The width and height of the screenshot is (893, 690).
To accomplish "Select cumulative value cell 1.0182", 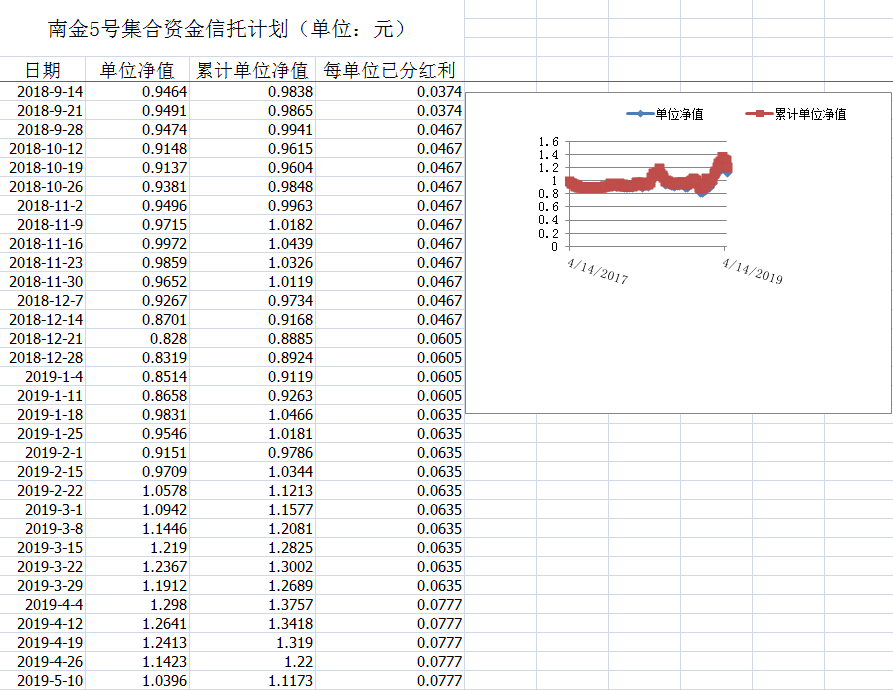I will tap(252, 225).
